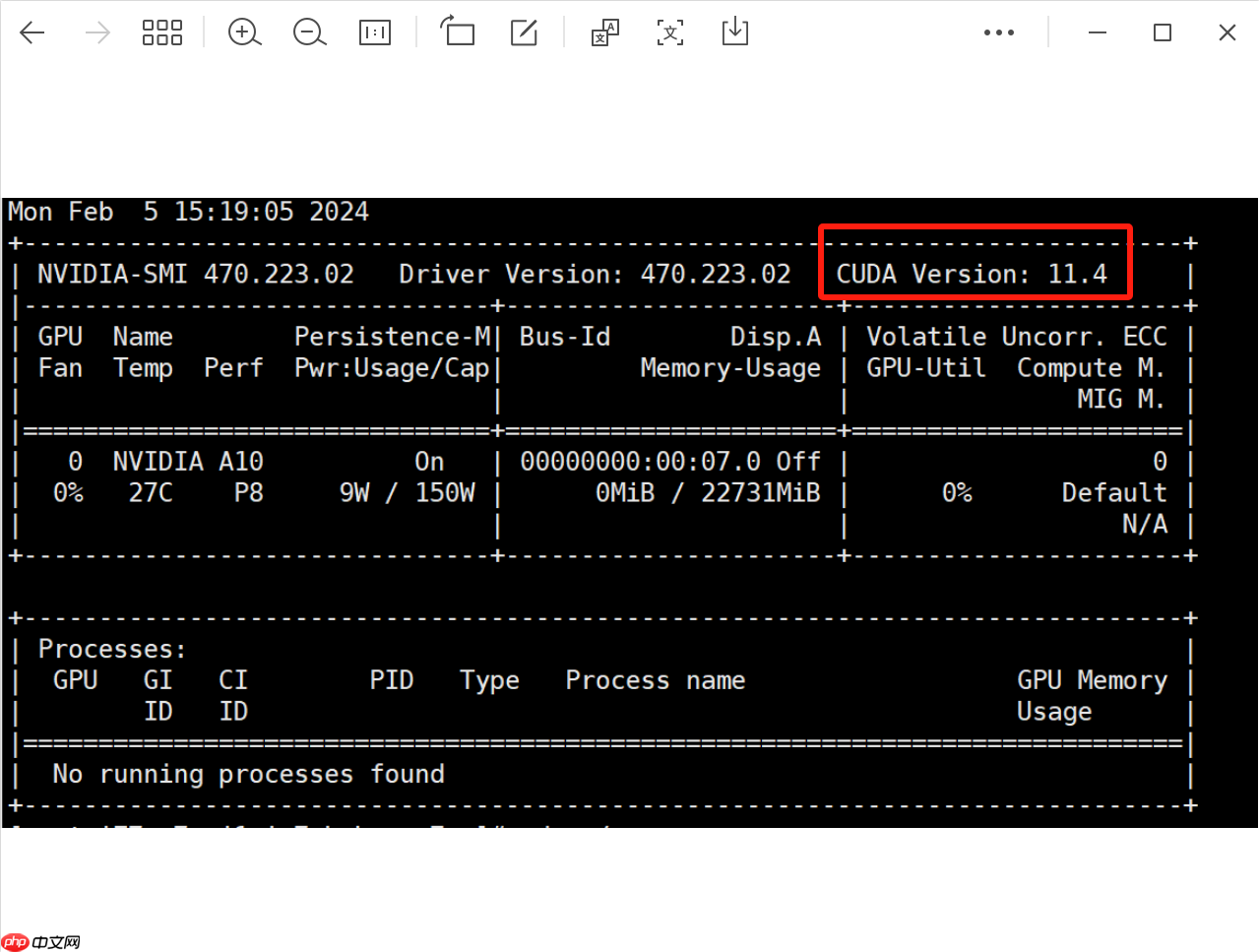This screenshot has width=1259, height=952.
Task: Click the '9W / 150W' power usage
Action: [x=408, y=492]
